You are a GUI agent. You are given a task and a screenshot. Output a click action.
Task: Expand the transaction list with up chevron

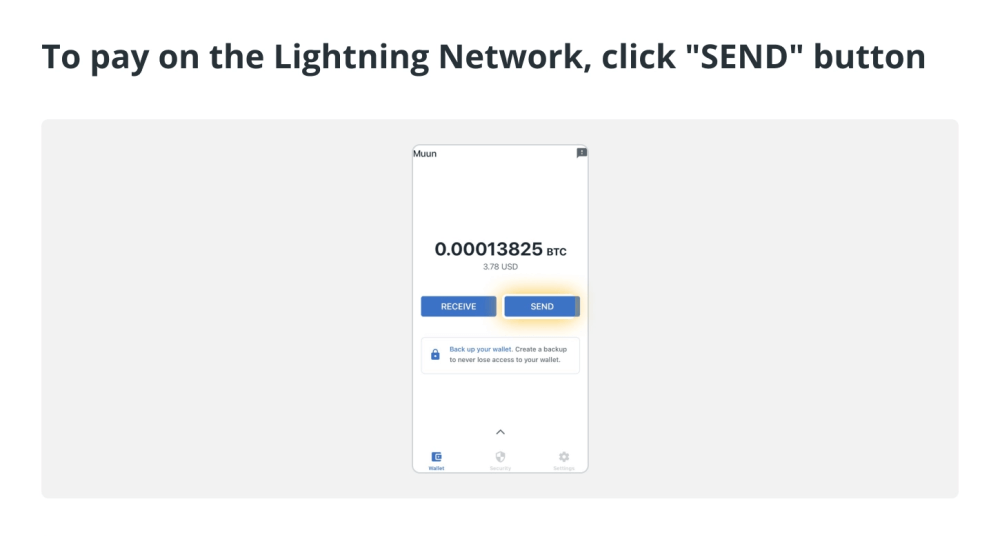click(501, 432)
